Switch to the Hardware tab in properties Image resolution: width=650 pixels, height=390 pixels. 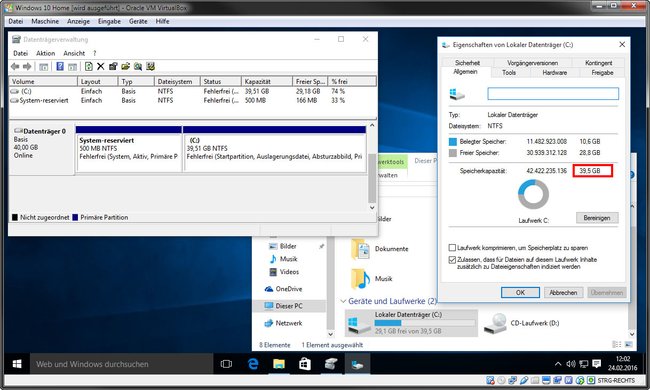(x=554, y=73)
